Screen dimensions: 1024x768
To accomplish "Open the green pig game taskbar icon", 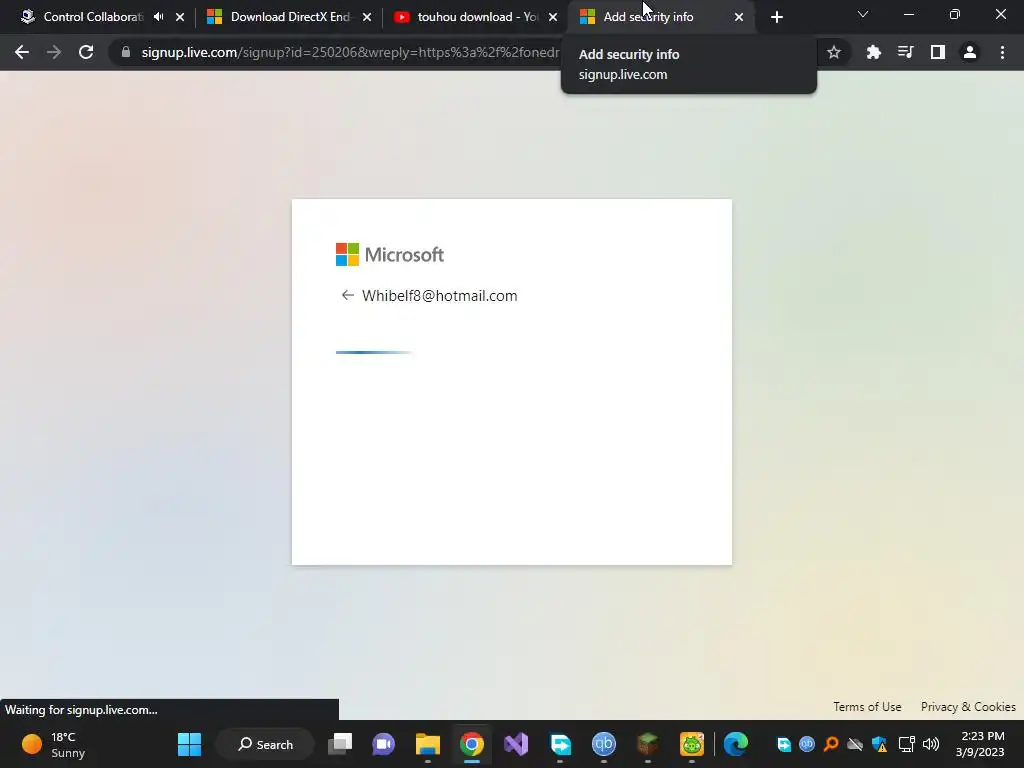I will coord(692,744).
